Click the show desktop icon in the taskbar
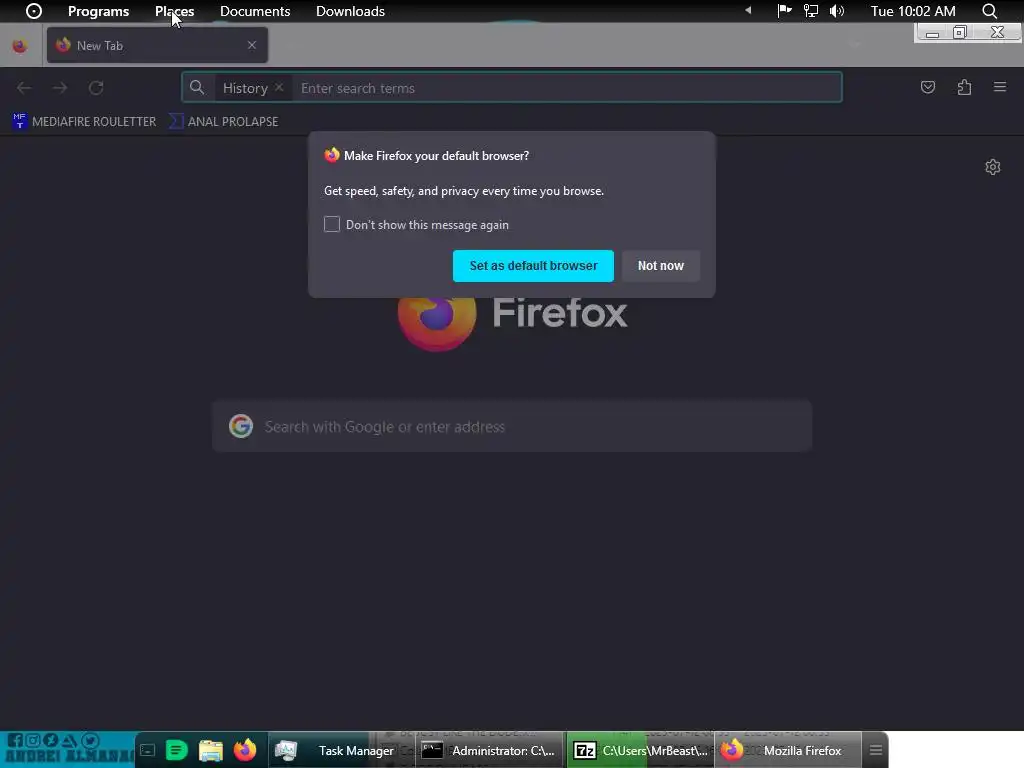This screenshot has width=1024, height=768. [x=148, y=750]
